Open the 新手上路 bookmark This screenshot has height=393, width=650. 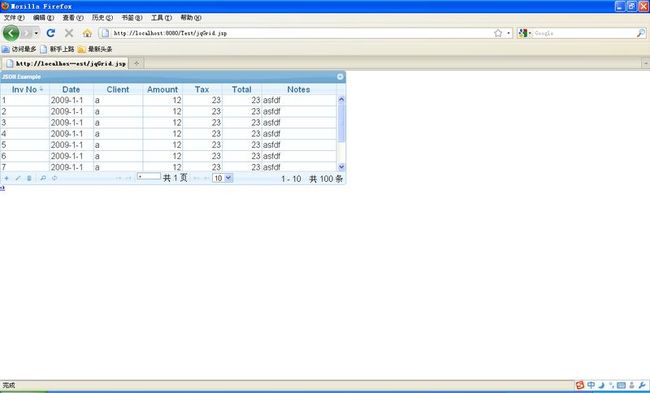(x=57, y=49)
